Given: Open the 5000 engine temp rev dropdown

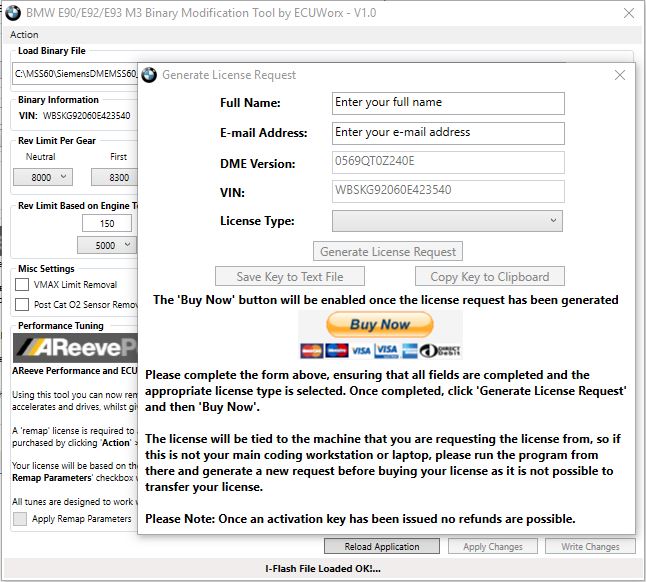Looking at the screenshot, I should coord(107,245).
